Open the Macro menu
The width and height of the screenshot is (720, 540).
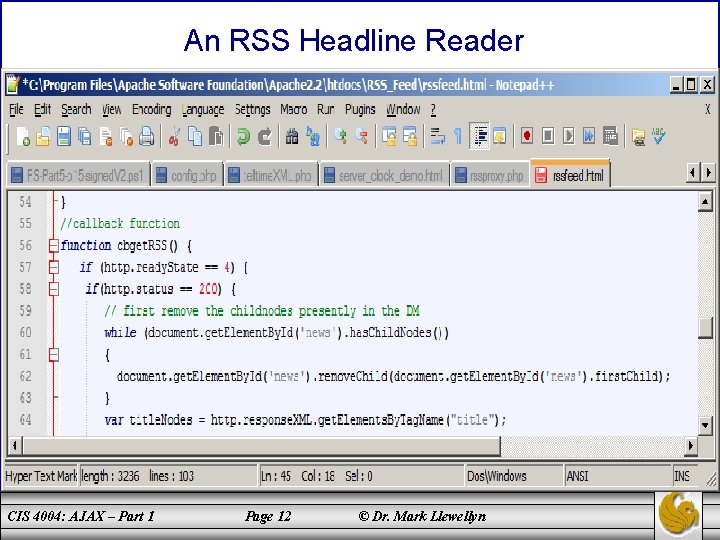click(x=293, y=109)
